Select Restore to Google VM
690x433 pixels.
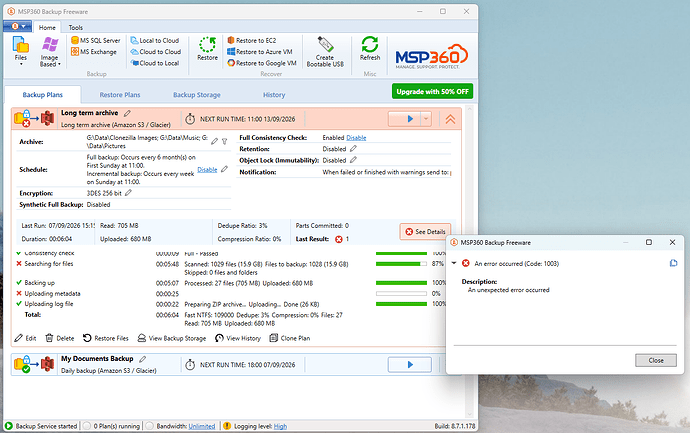click(262, 63)
